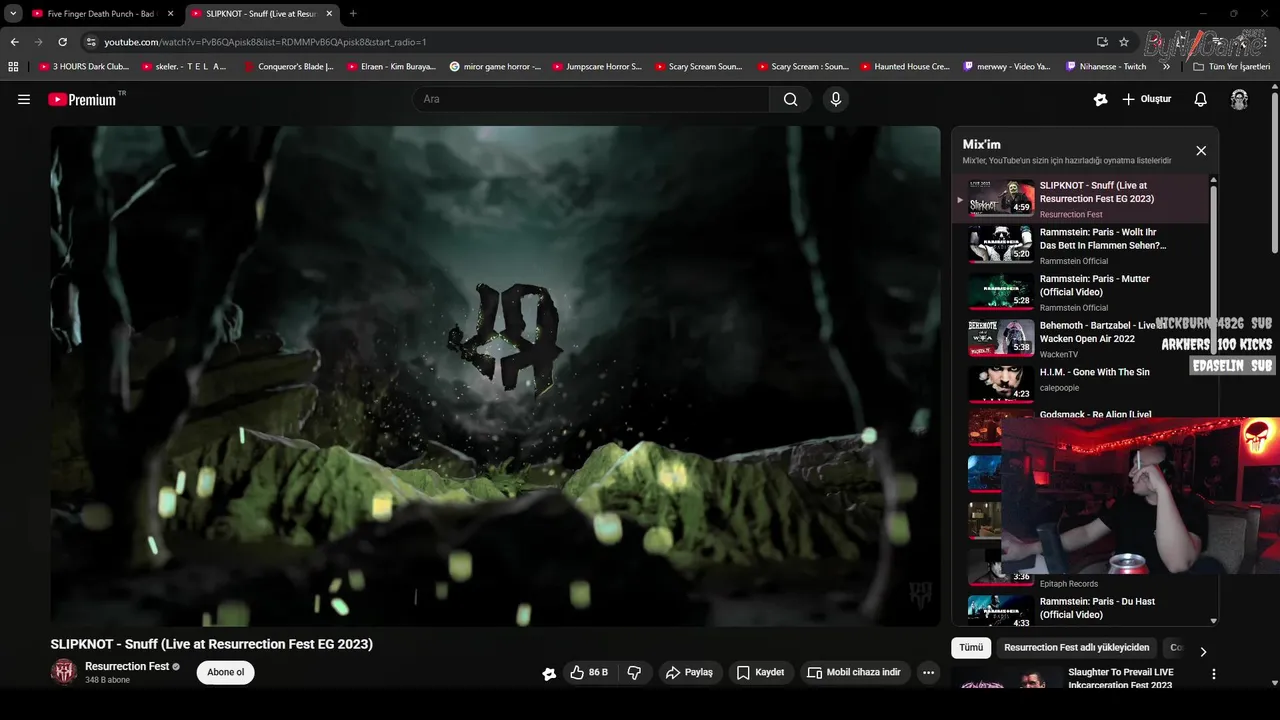This screenshot has height=720, width=1280.
Task: Click the Slipknot video player
Action: point(496,376)
